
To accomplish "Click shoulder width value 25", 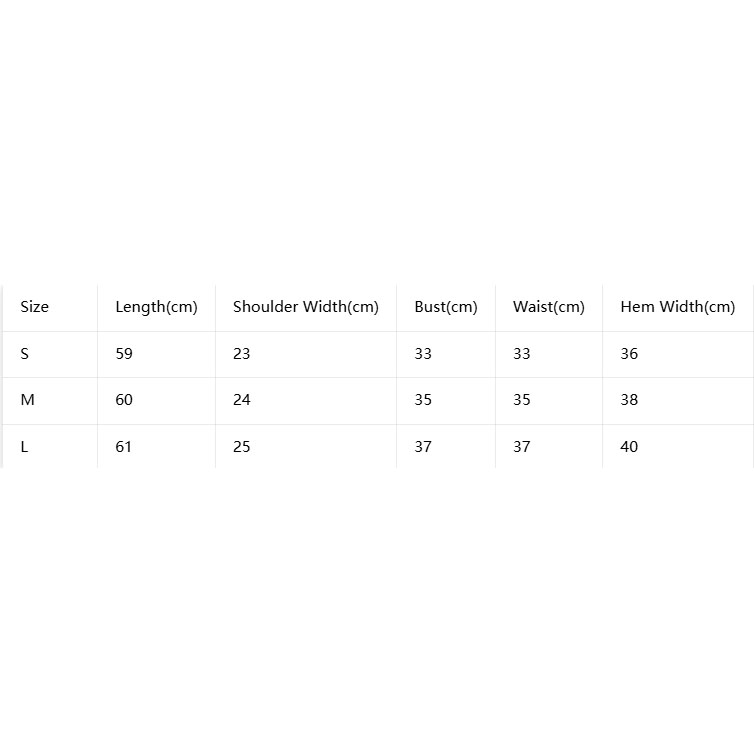I will click(242, 447).
